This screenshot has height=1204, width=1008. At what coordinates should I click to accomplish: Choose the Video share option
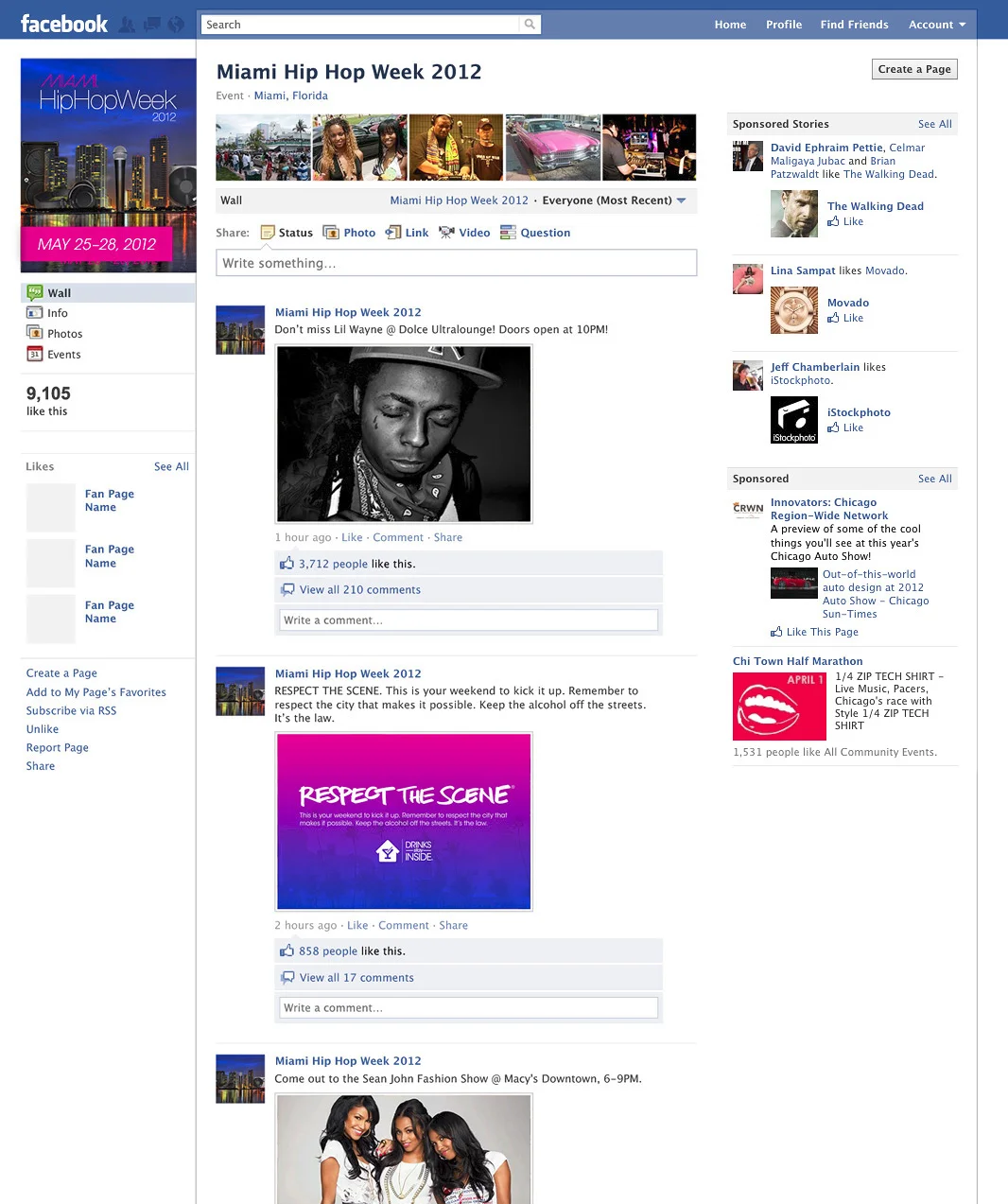464,233
